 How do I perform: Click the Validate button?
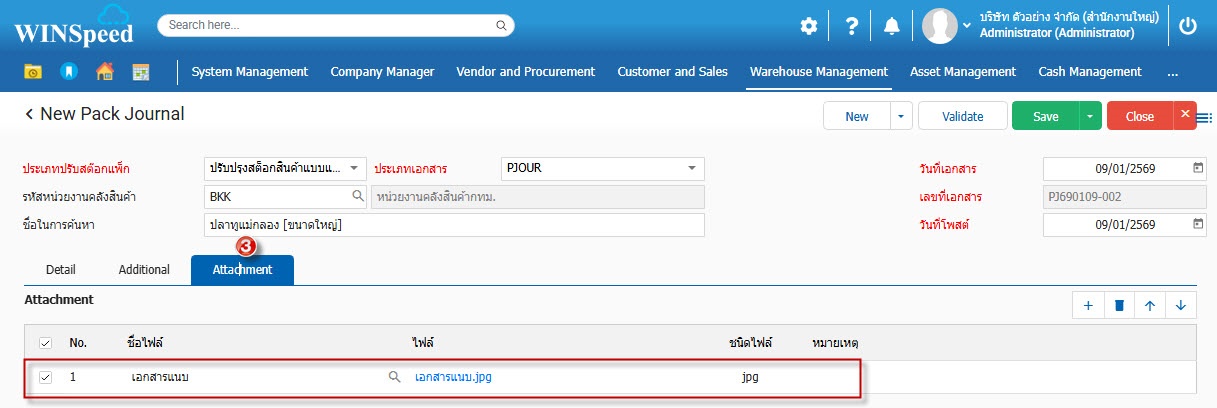click(962, 116)
